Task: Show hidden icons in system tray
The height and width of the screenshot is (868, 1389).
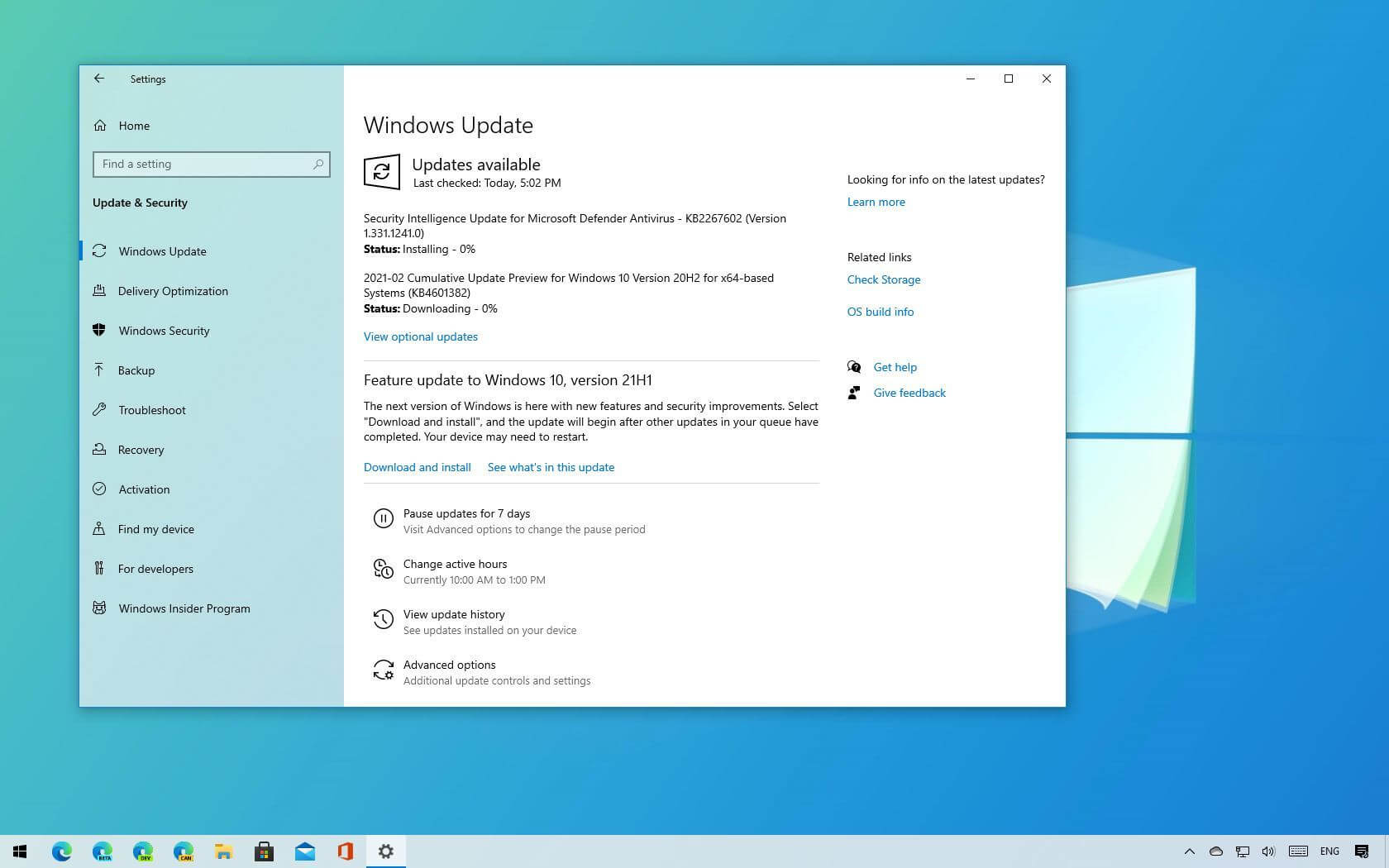Action: pos(1189,851)
